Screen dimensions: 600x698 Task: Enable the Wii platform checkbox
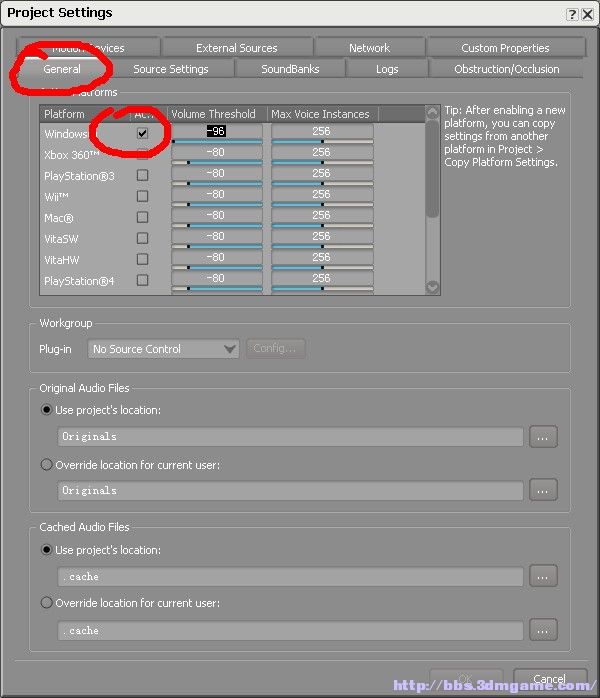tap(142, 196)
